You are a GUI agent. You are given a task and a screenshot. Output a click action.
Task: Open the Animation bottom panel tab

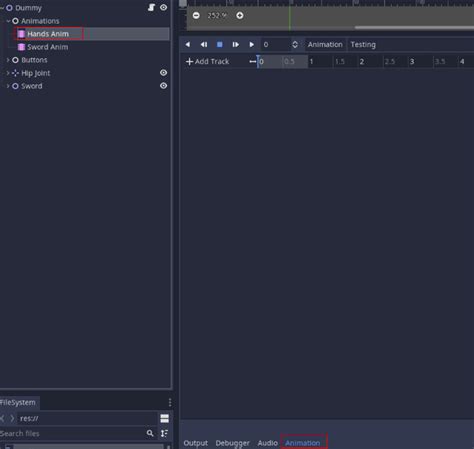click(303, 443)
